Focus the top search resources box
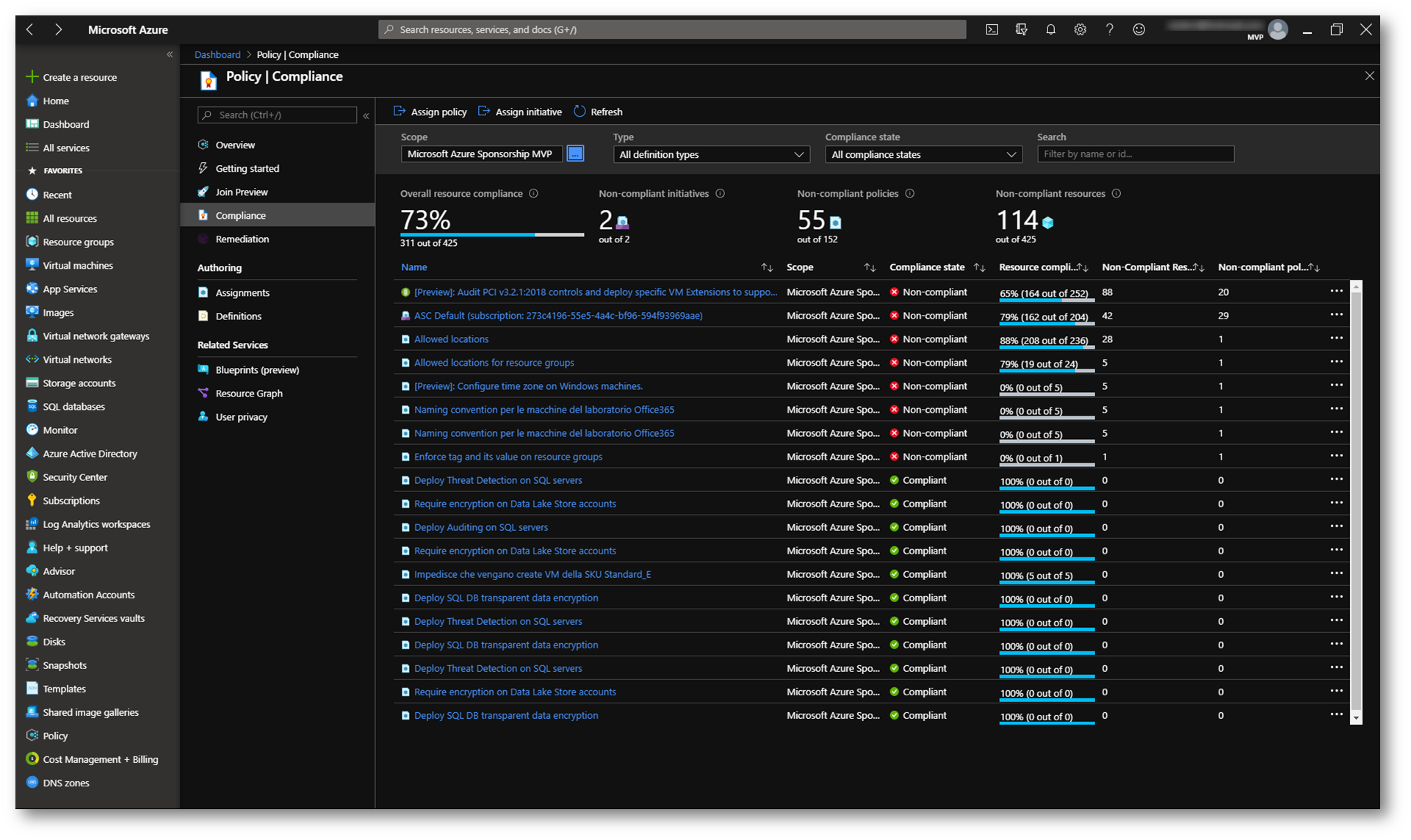 pos(672,29)
